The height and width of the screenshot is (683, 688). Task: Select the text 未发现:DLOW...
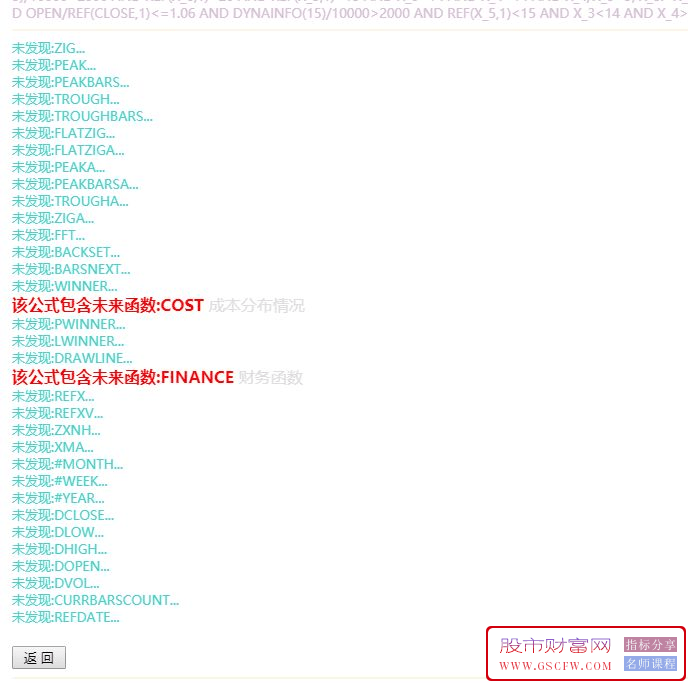point(58,533)
